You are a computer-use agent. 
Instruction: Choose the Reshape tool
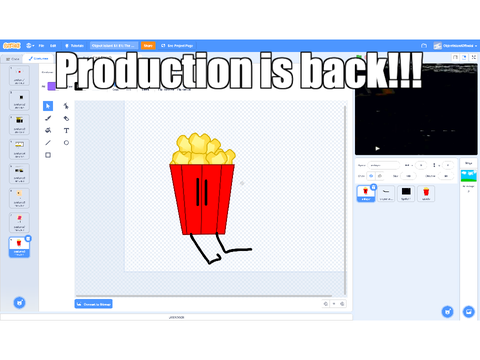[x=66, y=106]
